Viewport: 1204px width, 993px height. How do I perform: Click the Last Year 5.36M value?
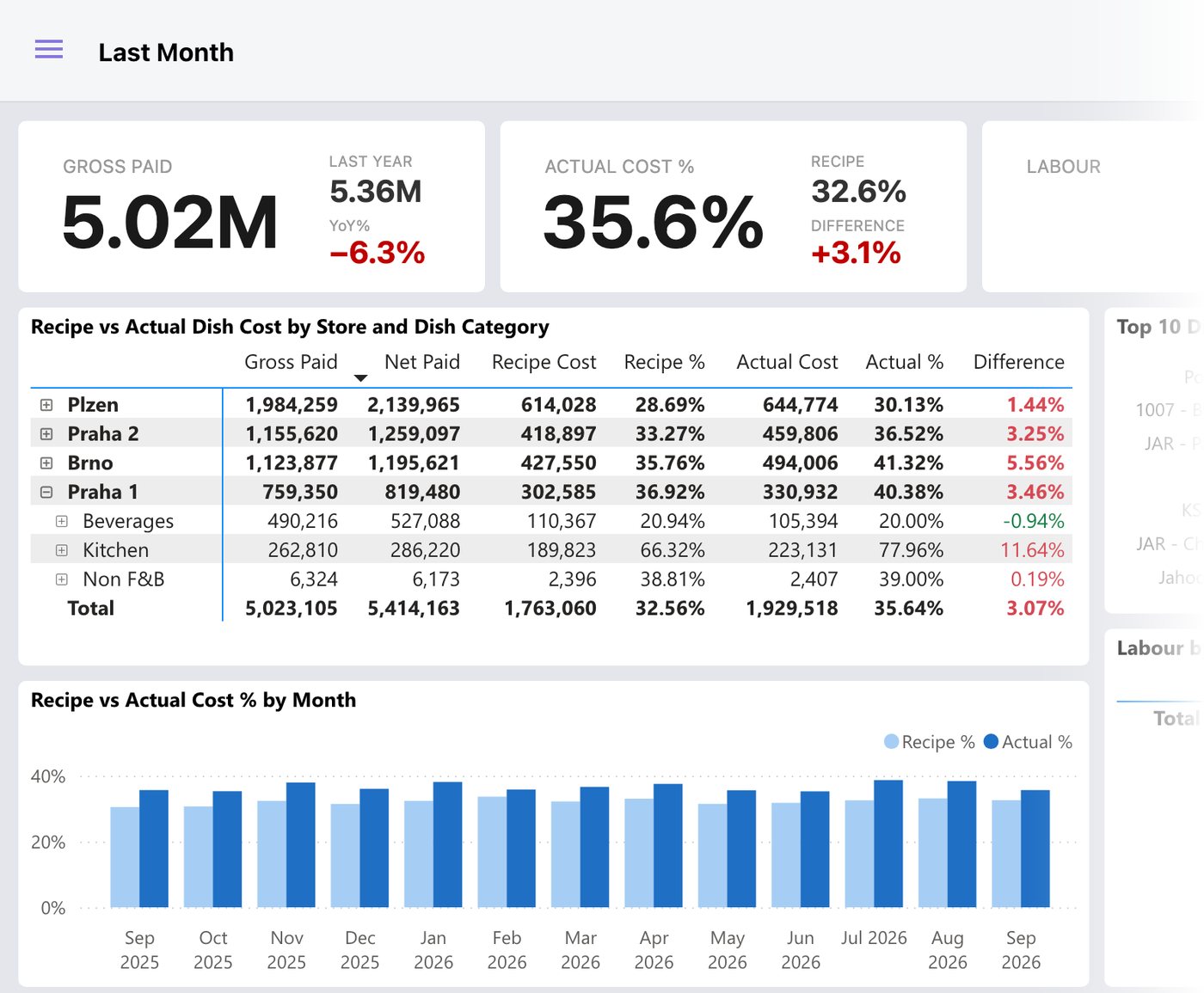(376, 192)
